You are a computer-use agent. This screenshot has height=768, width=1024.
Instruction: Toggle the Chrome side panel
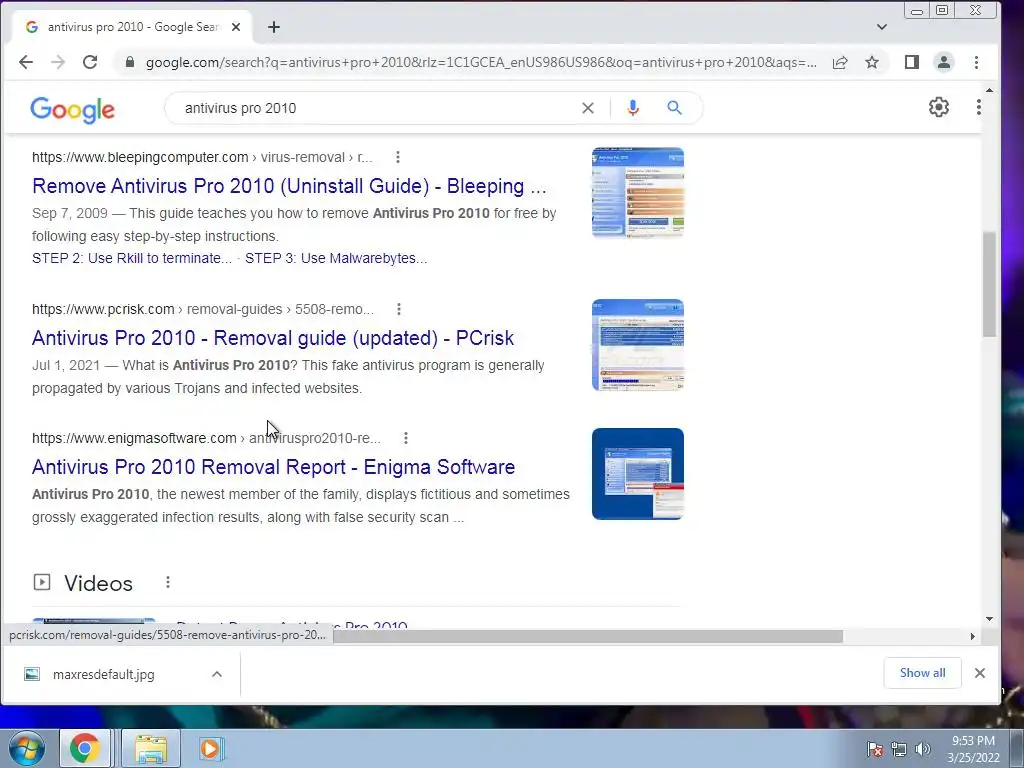(912, 62)
